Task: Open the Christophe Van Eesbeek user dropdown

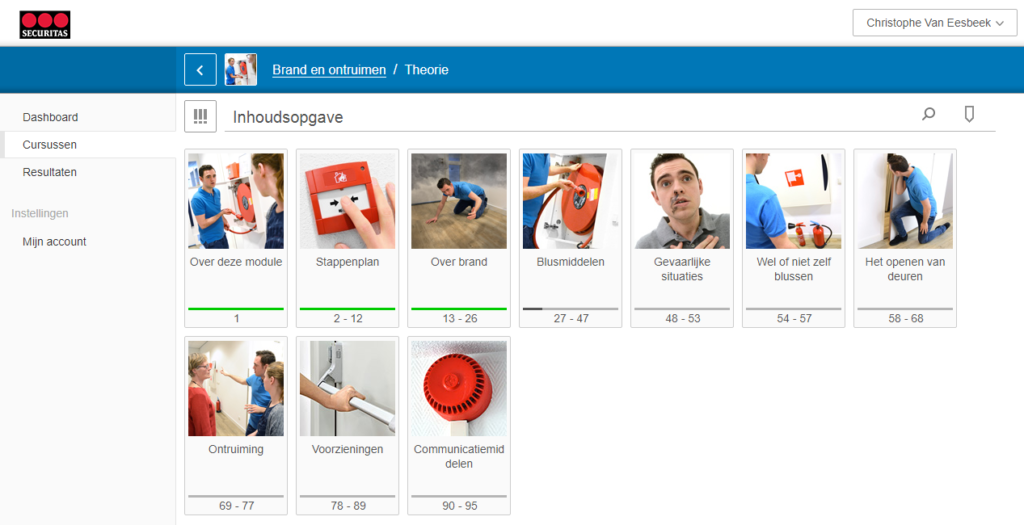Action: pyautogui.click(x=934, y=23)
